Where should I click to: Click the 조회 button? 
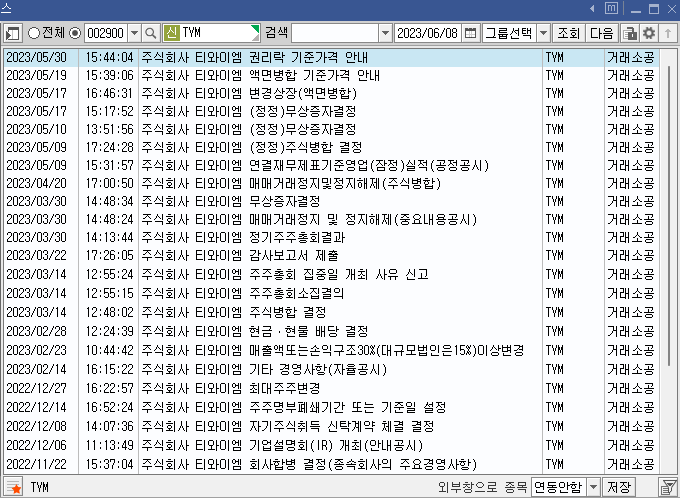(569, 33)
